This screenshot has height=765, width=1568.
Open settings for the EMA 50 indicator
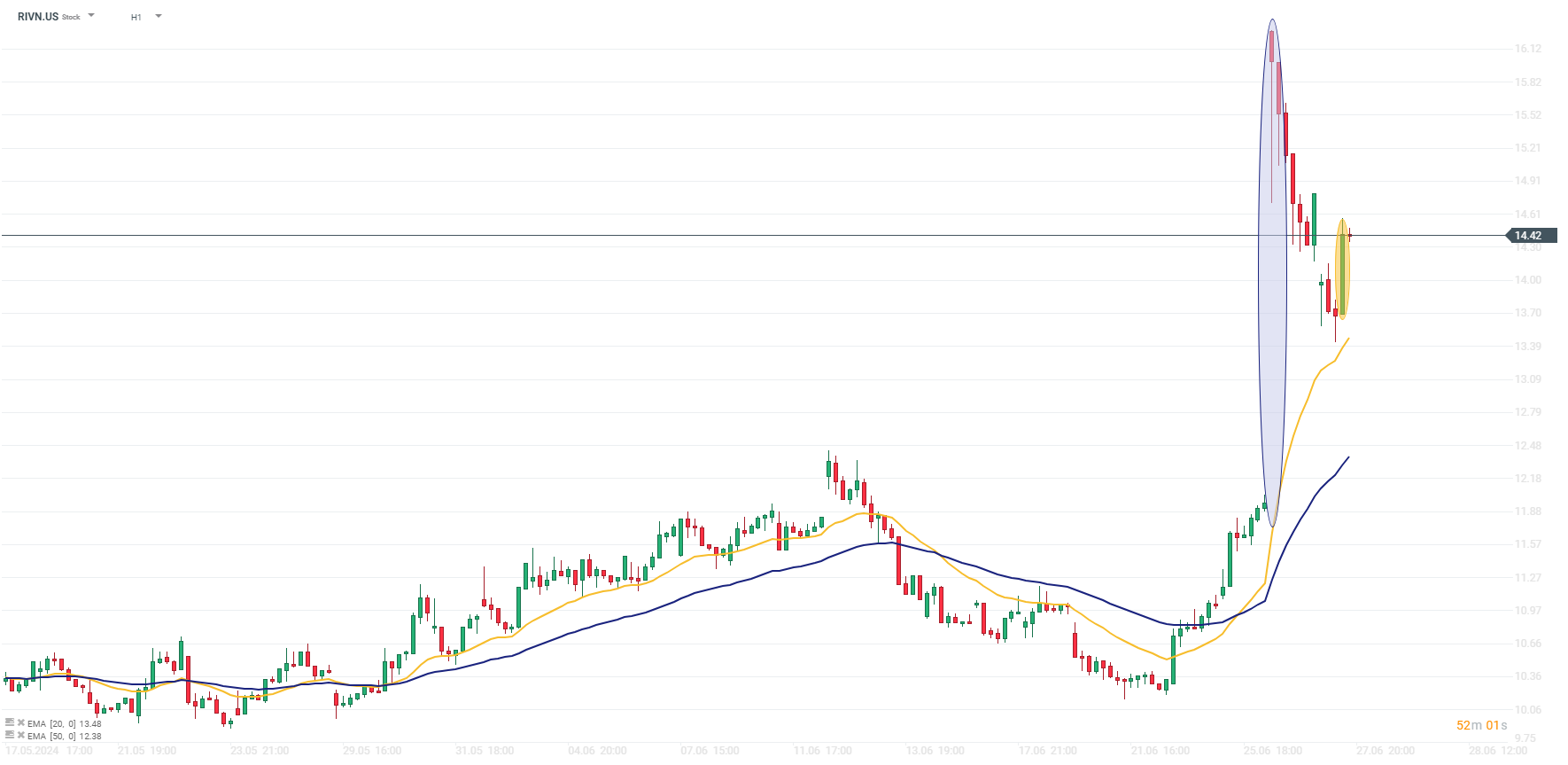pyautogui.click(x=10, y=736)
